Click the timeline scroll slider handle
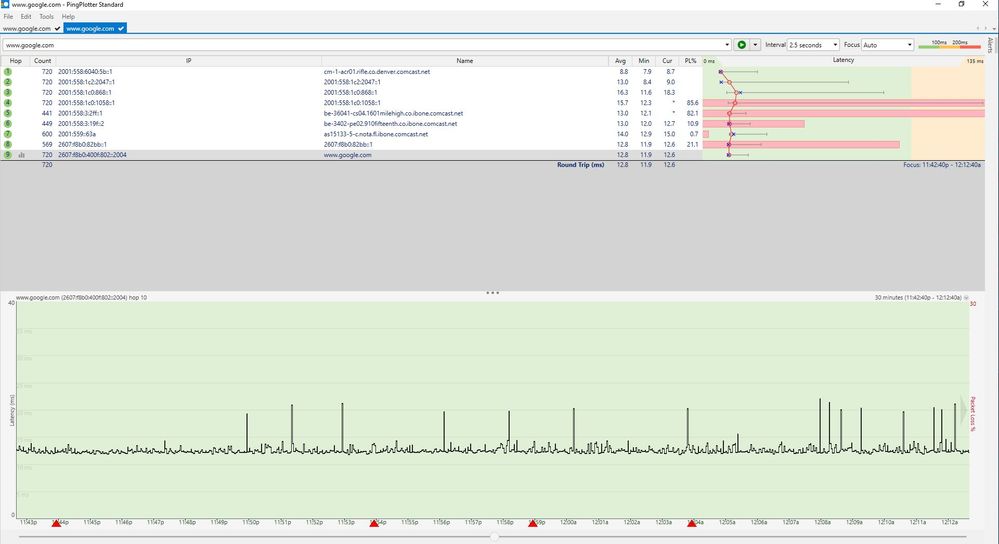Screen dimensions: 999x544 [x=494, y=537]
